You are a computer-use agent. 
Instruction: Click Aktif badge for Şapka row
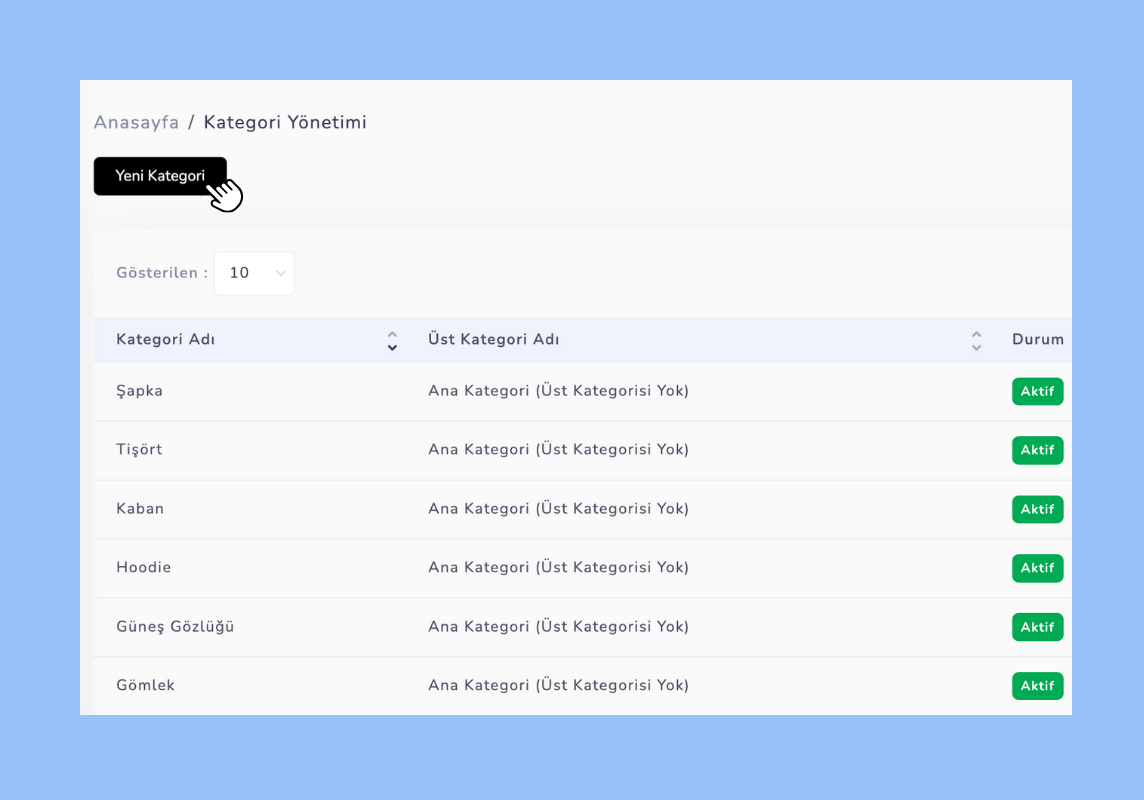[x=1037, y=391]
